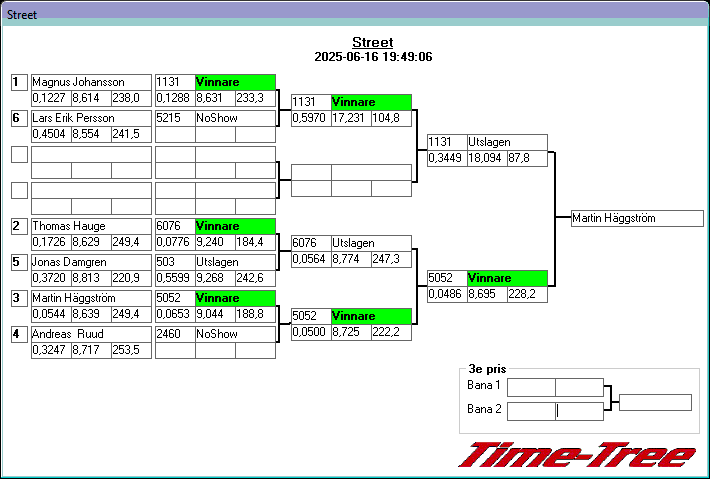This screenshot has width=710, height=479.
Task: Click the first-round Utslagen cell beside 503
Action: (x=235, y=262)
